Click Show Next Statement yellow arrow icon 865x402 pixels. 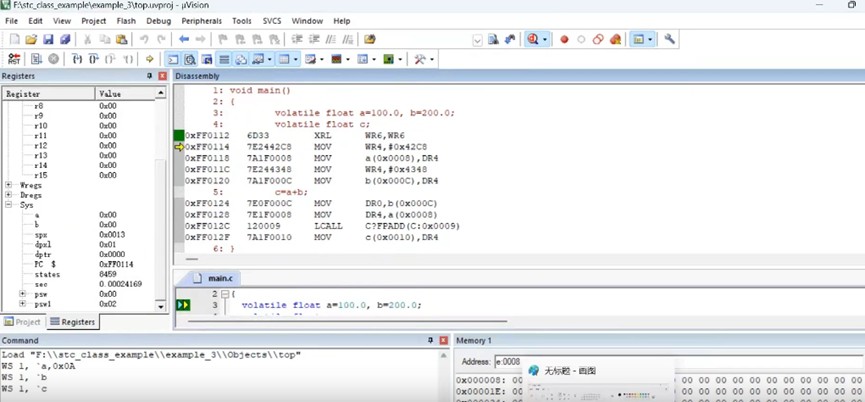[148, 59]
